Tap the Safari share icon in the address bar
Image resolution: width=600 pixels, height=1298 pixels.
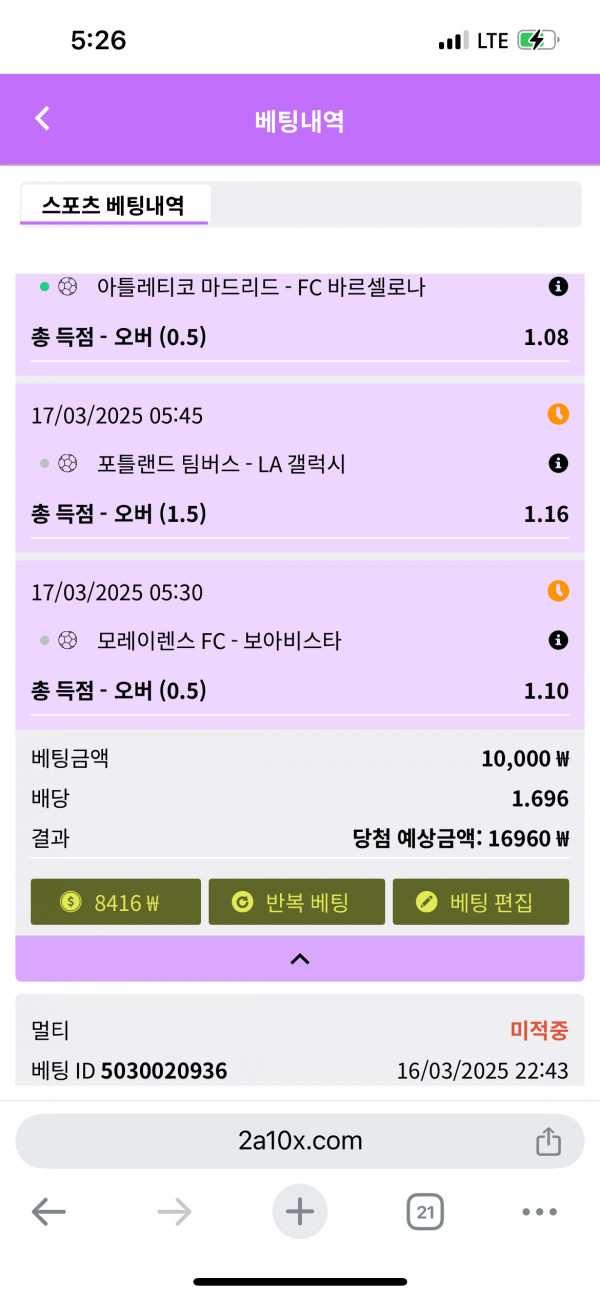click(547, 1141)
